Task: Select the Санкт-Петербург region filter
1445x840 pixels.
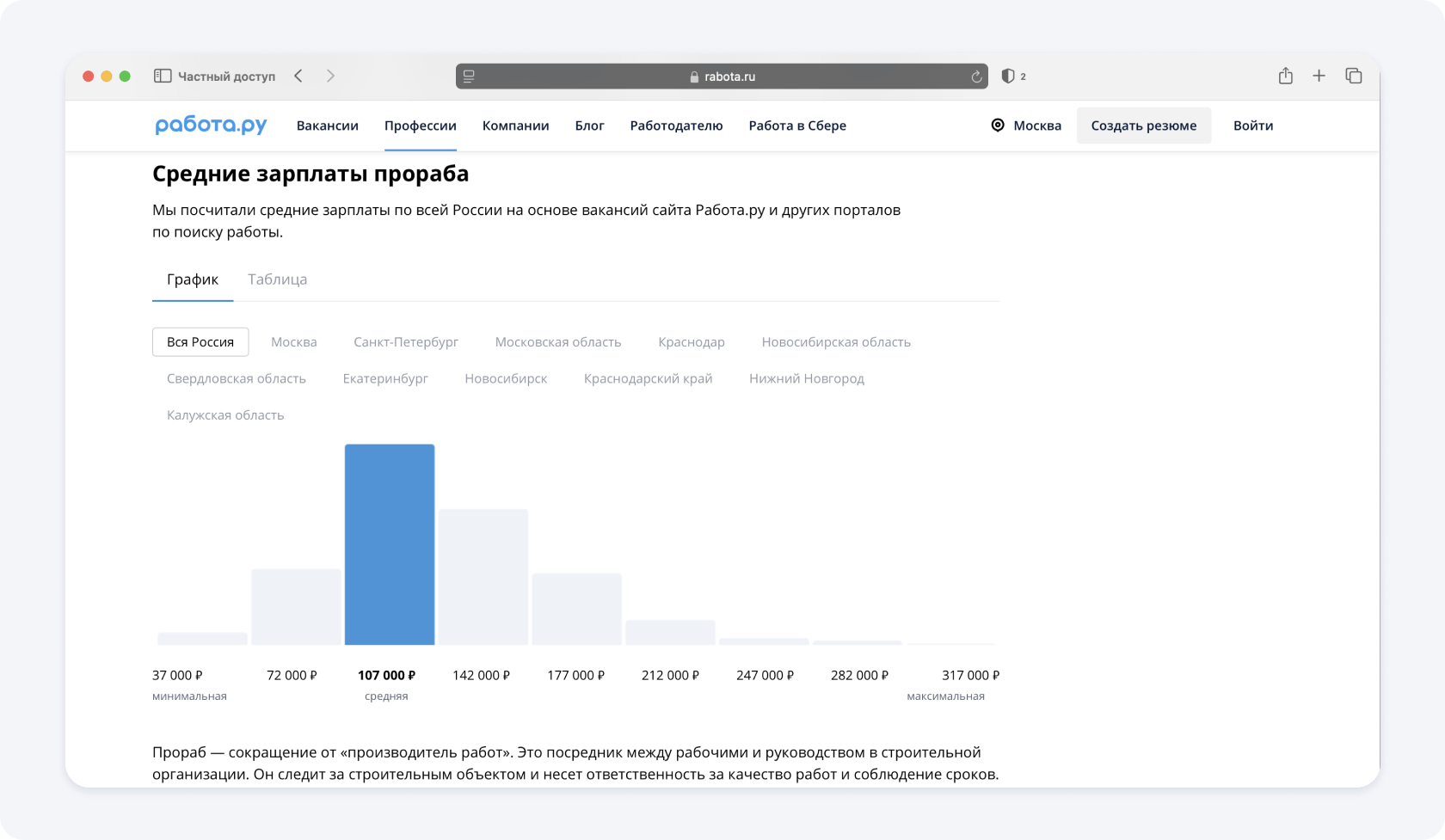Action: pyautogui.click(x=406, y=342)
